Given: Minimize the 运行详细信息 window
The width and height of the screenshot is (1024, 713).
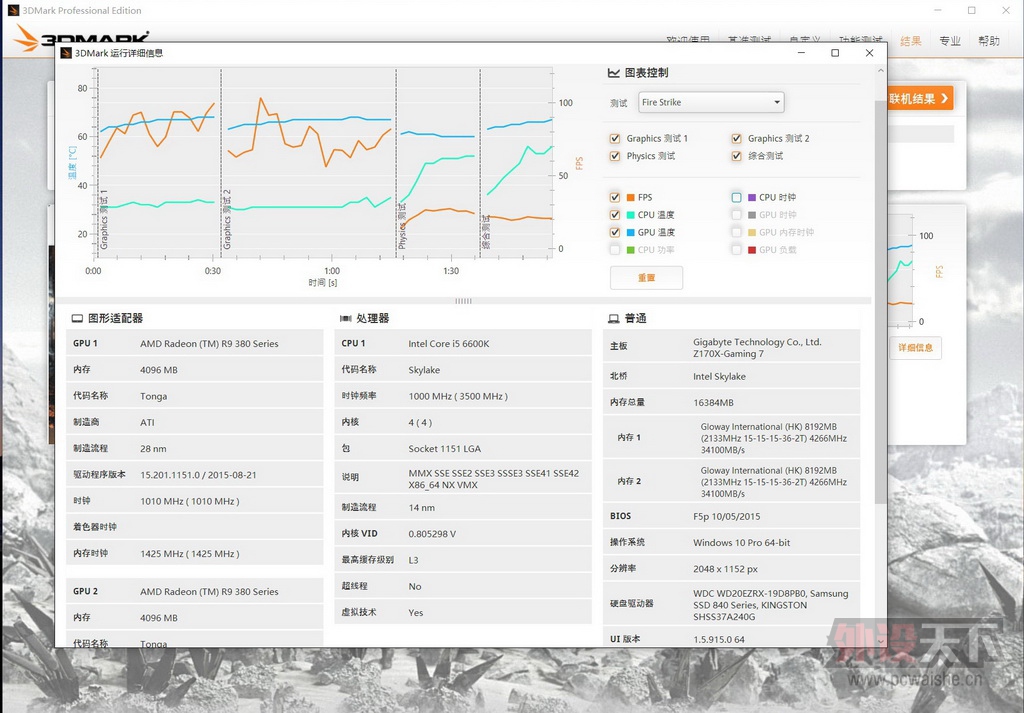Looking at the screenshot, I should [801, 53].
